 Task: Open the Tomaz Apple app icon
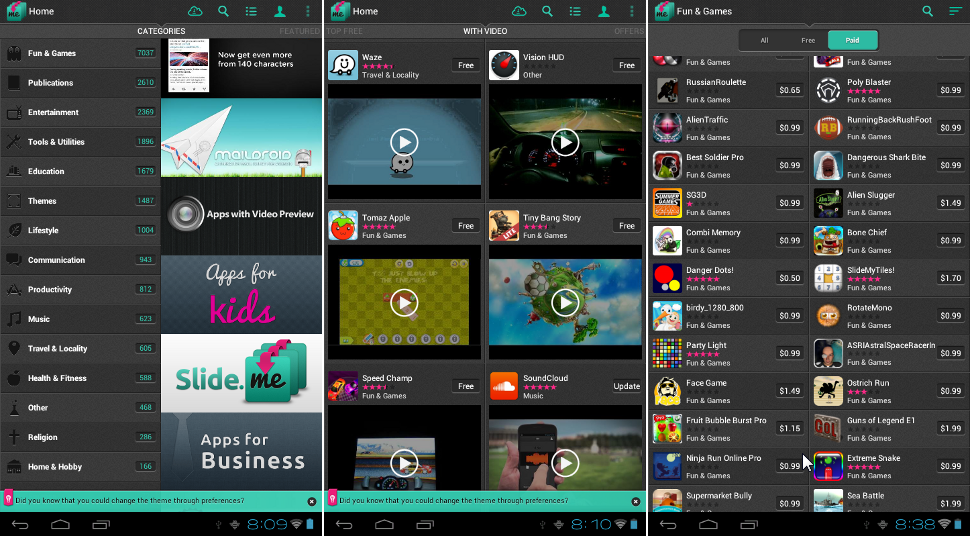coord(343,225)
